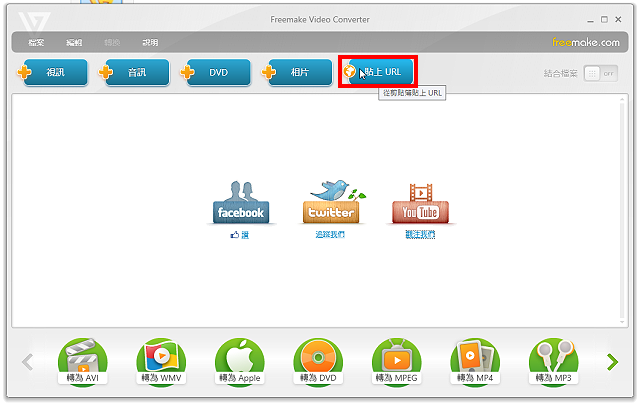Convert to WMV format
640x405 pixels.
coord(161,362)
